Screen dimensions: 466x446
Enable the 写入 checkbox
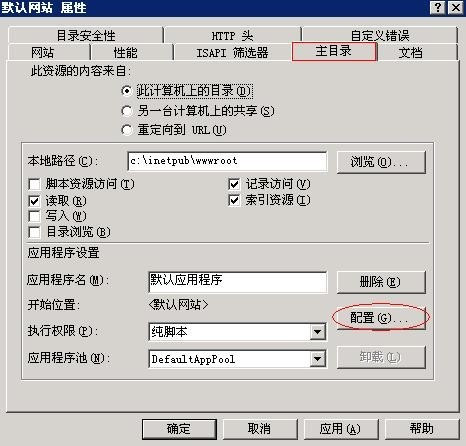(x=34, y=216)
